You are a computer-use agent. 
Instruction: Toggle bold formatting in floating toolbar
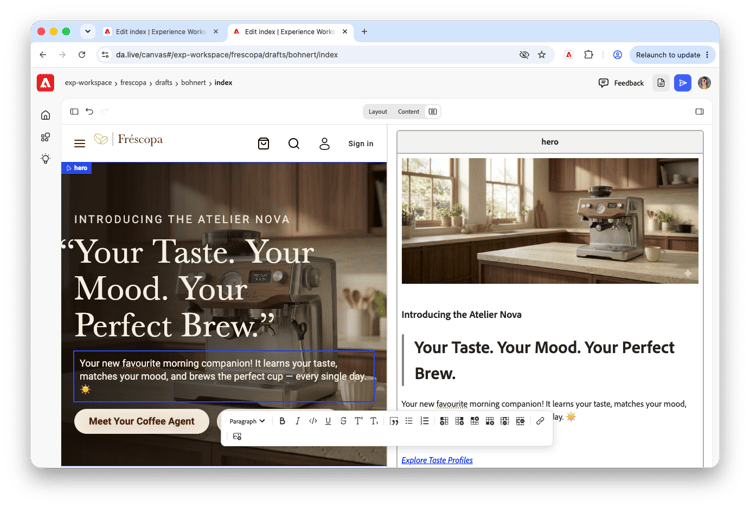[x=282, y=421]
